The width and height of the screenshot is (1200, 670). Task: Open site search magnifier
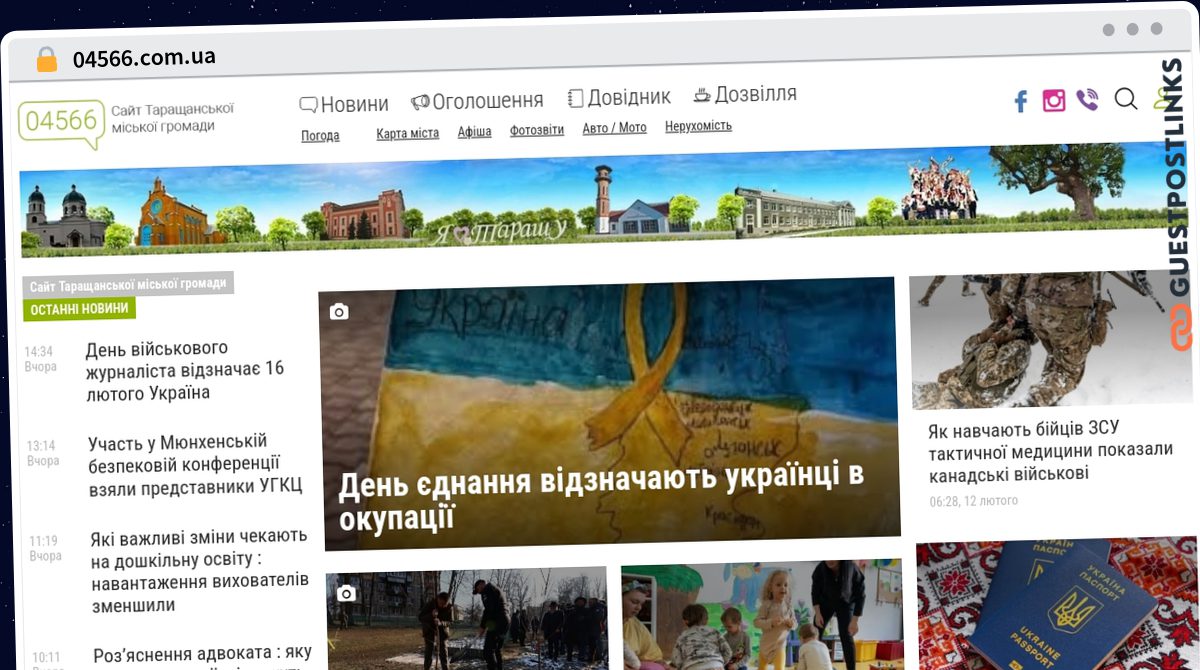[x=1125, y=98]
